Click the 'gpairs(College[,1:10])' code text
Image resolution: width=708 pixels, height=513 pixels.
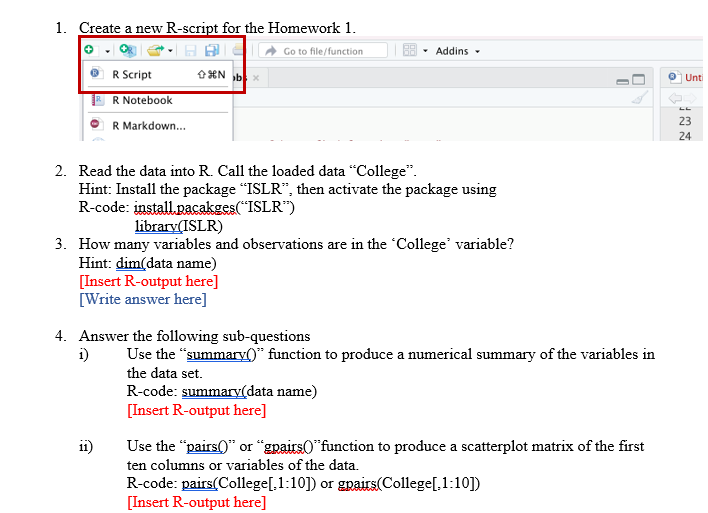point(409,483)
